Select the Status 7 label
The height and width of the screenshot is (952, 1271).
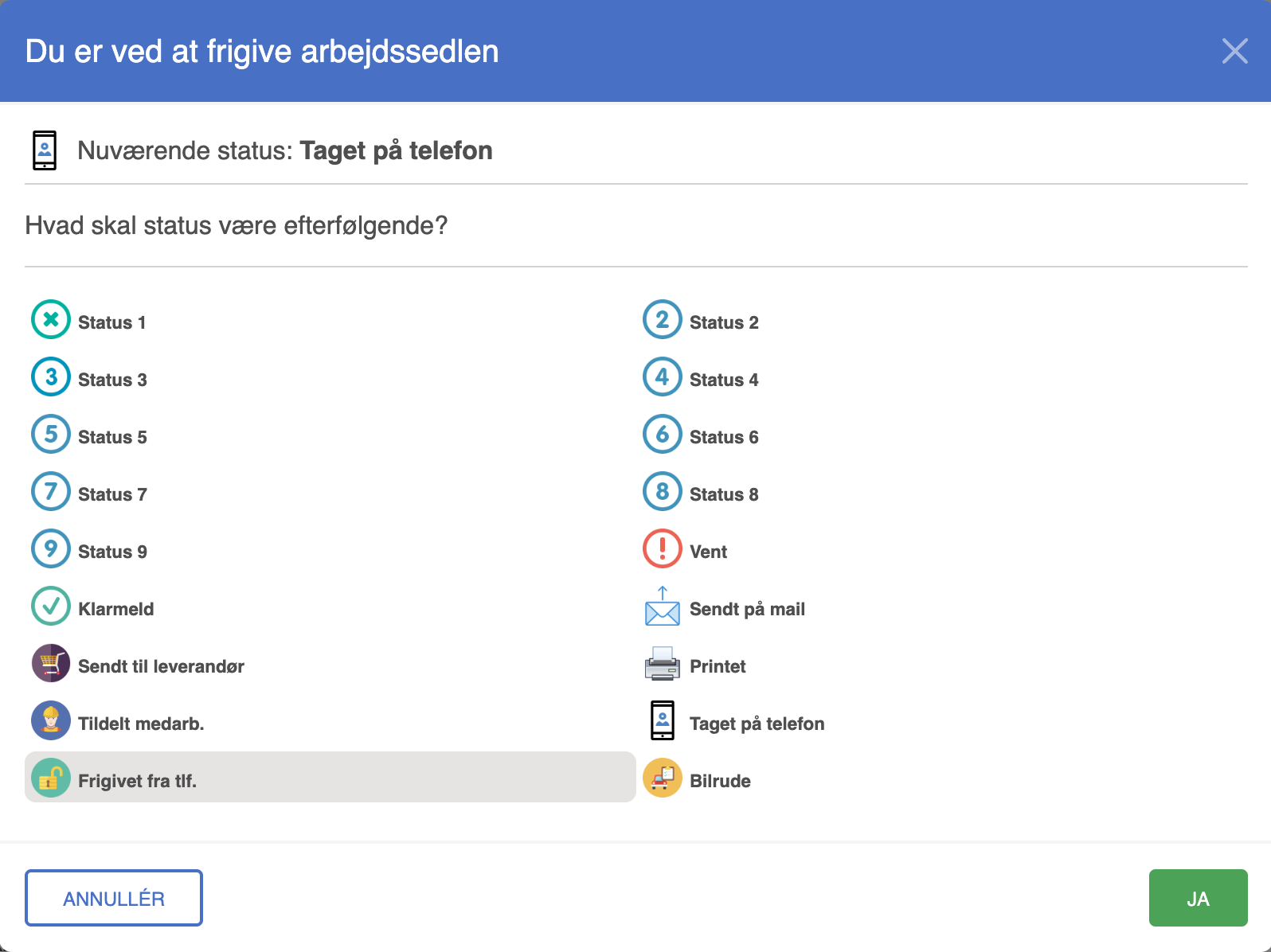pos(112,494)
